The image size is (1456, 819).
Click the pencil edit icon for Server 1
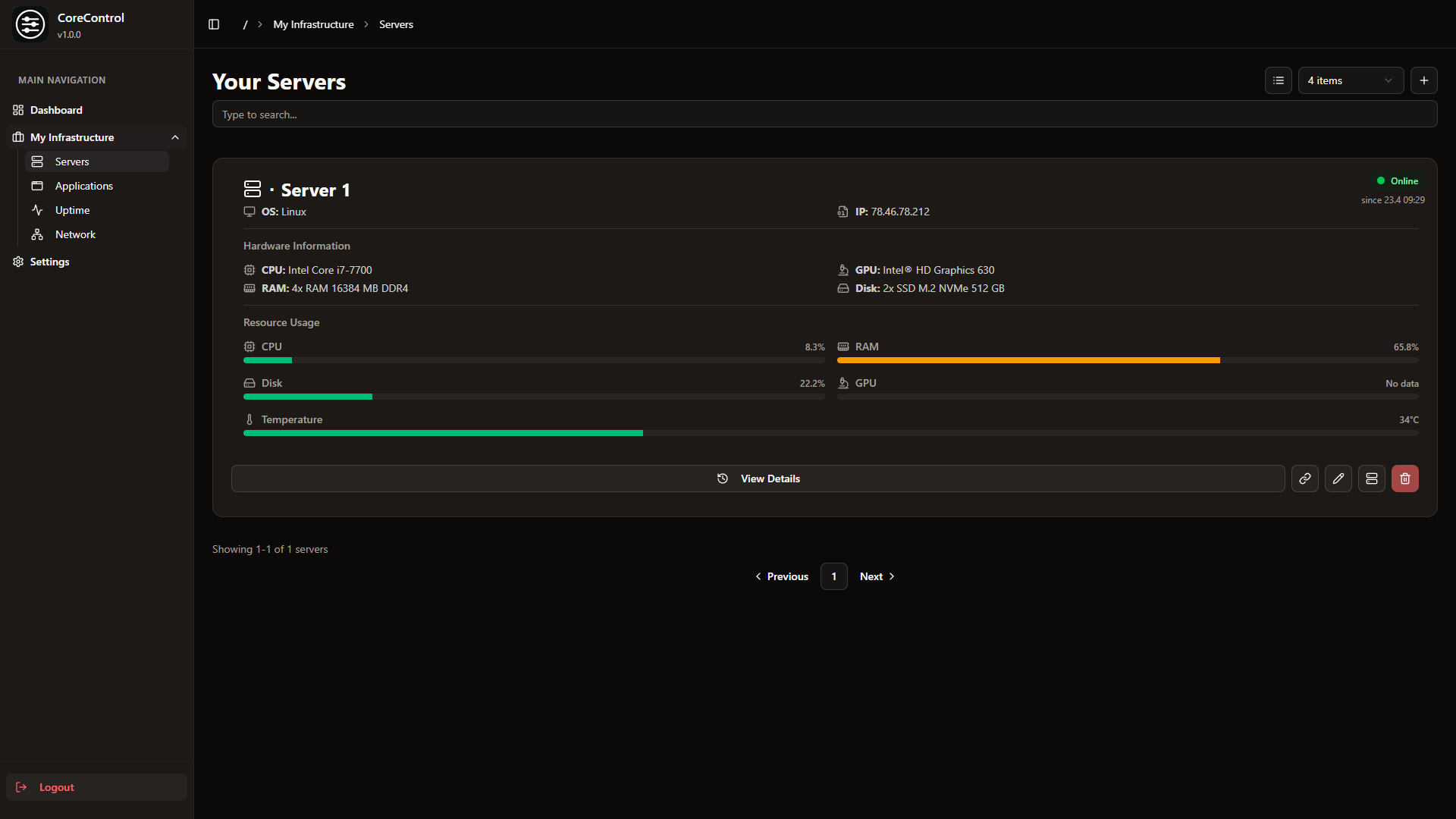[1338, 479]
